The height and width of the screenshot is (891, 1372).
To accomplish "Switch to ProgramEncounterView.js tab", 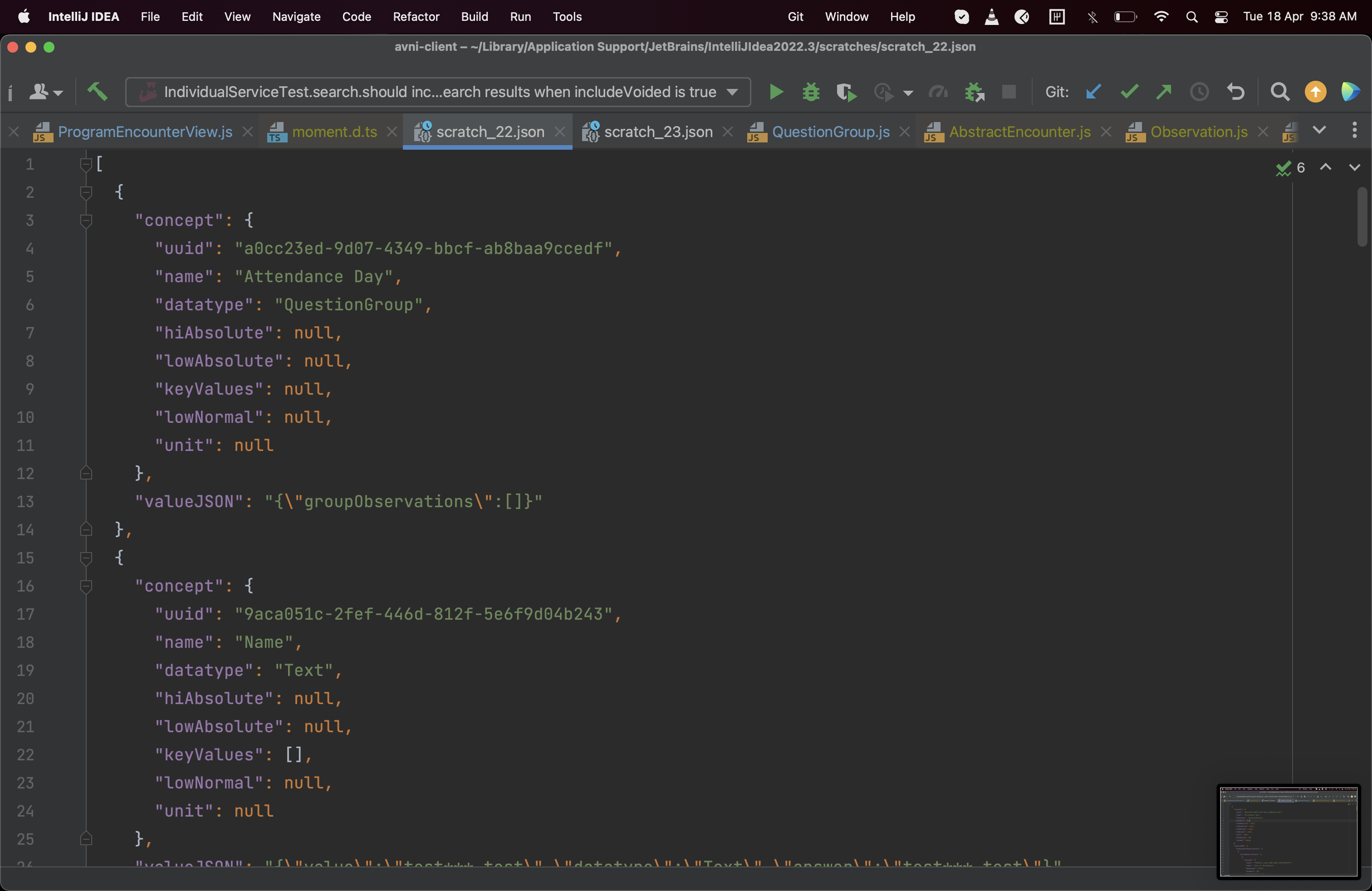I will click(x=145, y=132).
